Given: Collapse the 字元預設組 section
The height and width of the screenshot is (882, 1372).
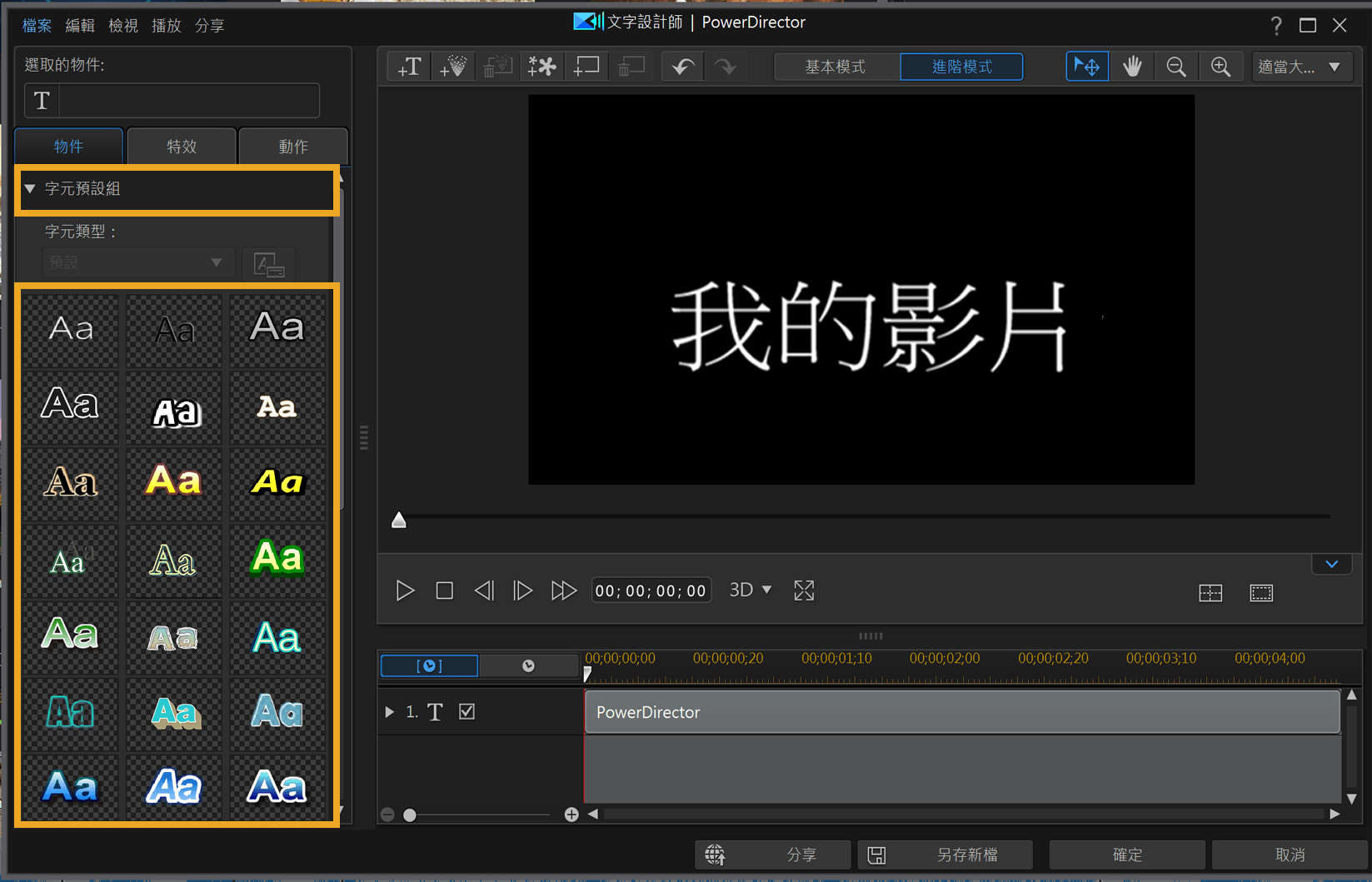Looking at the screenshot, I should click(30, 189).
